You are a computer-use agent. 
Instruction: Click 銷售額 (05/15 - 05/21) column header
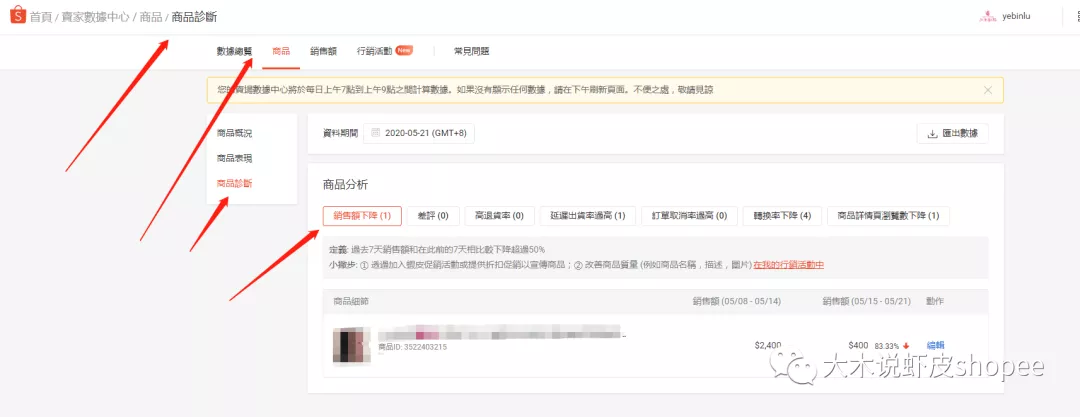(866, 301)
